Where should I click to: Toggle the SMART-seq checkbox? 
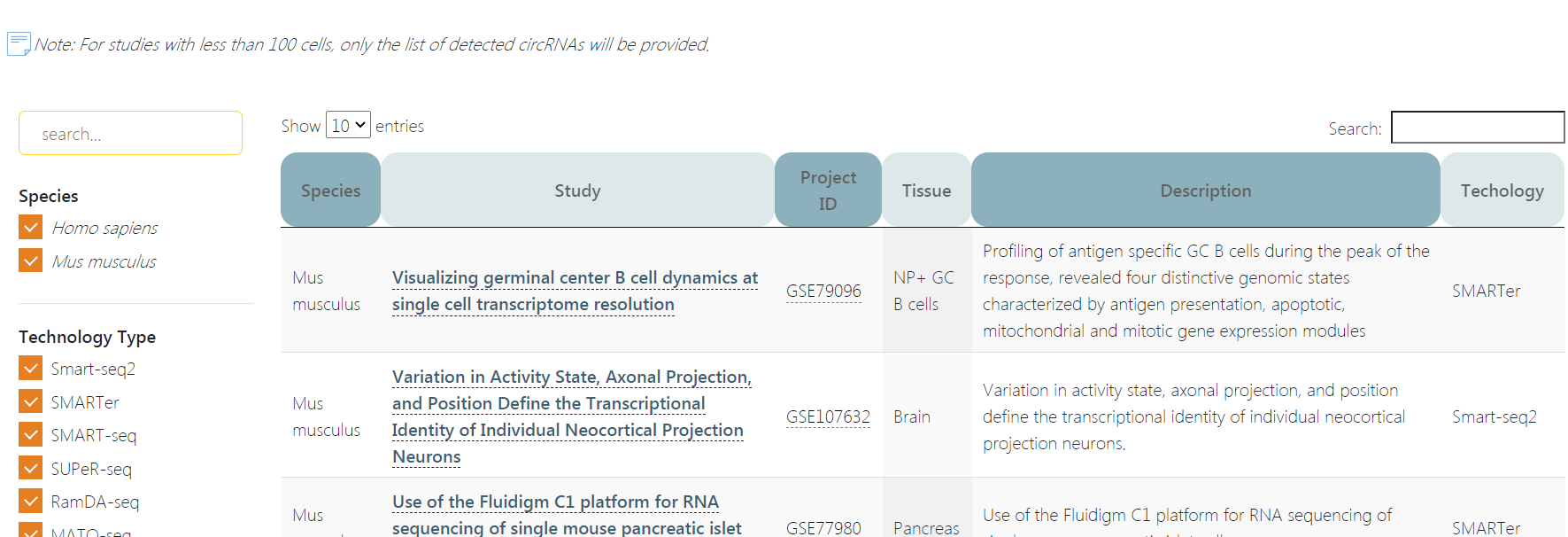click(x=30, y=435)
